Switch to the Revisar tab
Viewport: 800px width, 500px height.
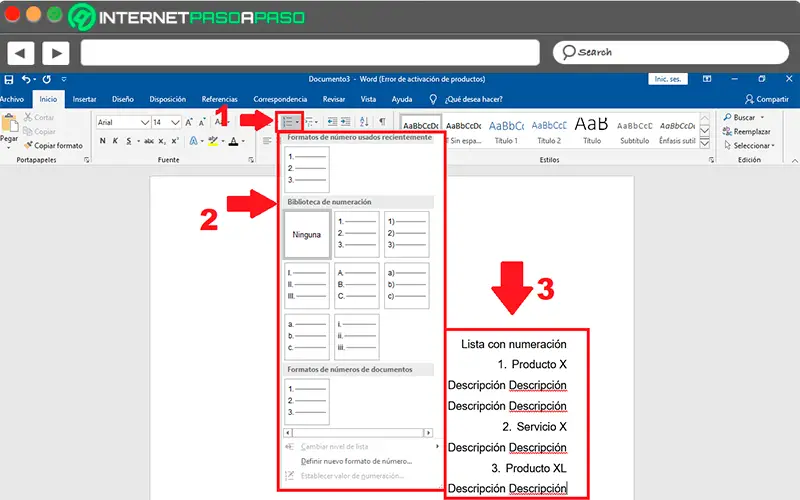coord(334,99)
